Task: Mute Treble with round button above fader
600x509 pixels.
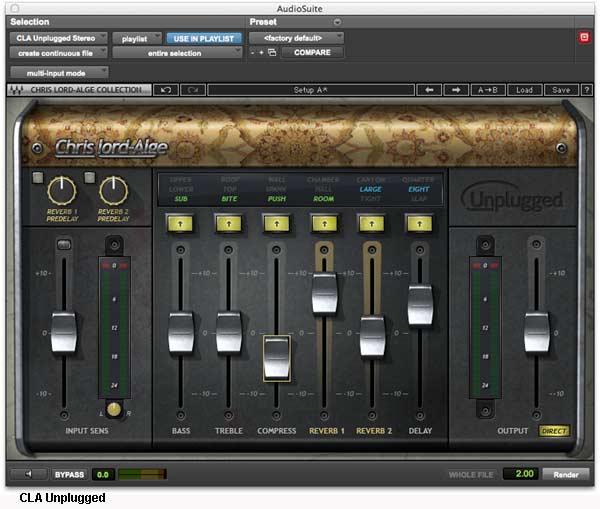Action: [228, 250]
